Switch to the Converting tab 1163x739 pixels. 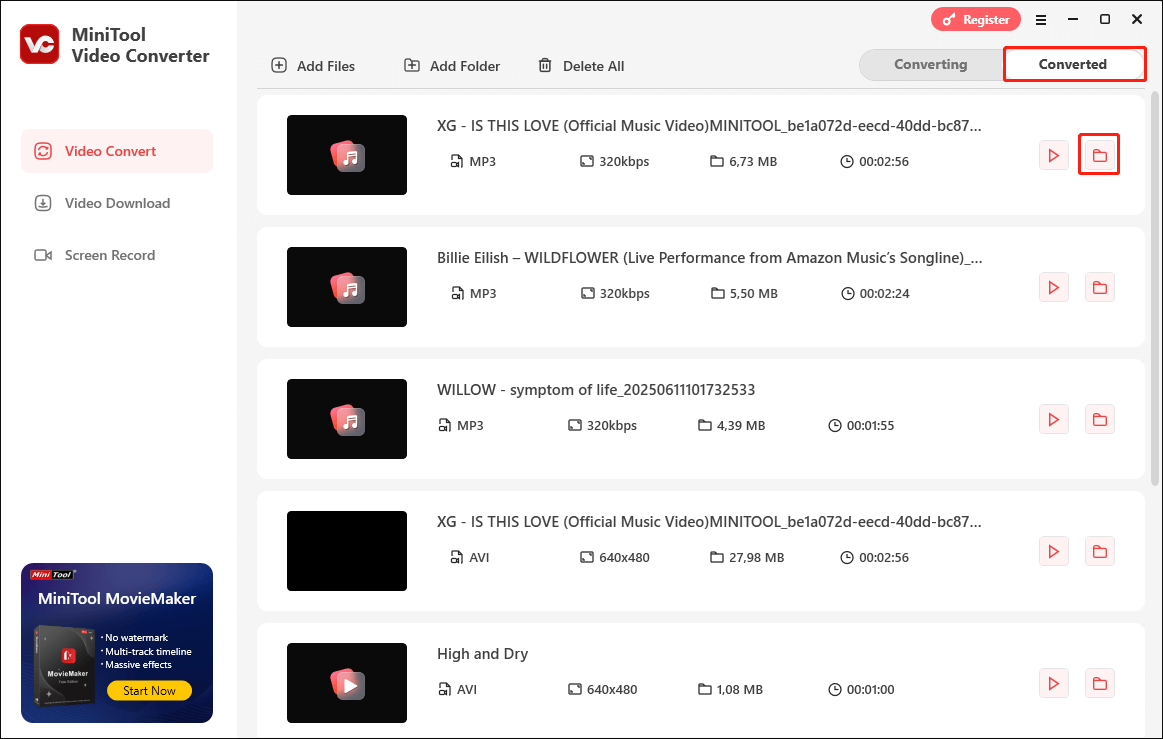point(930,65)
